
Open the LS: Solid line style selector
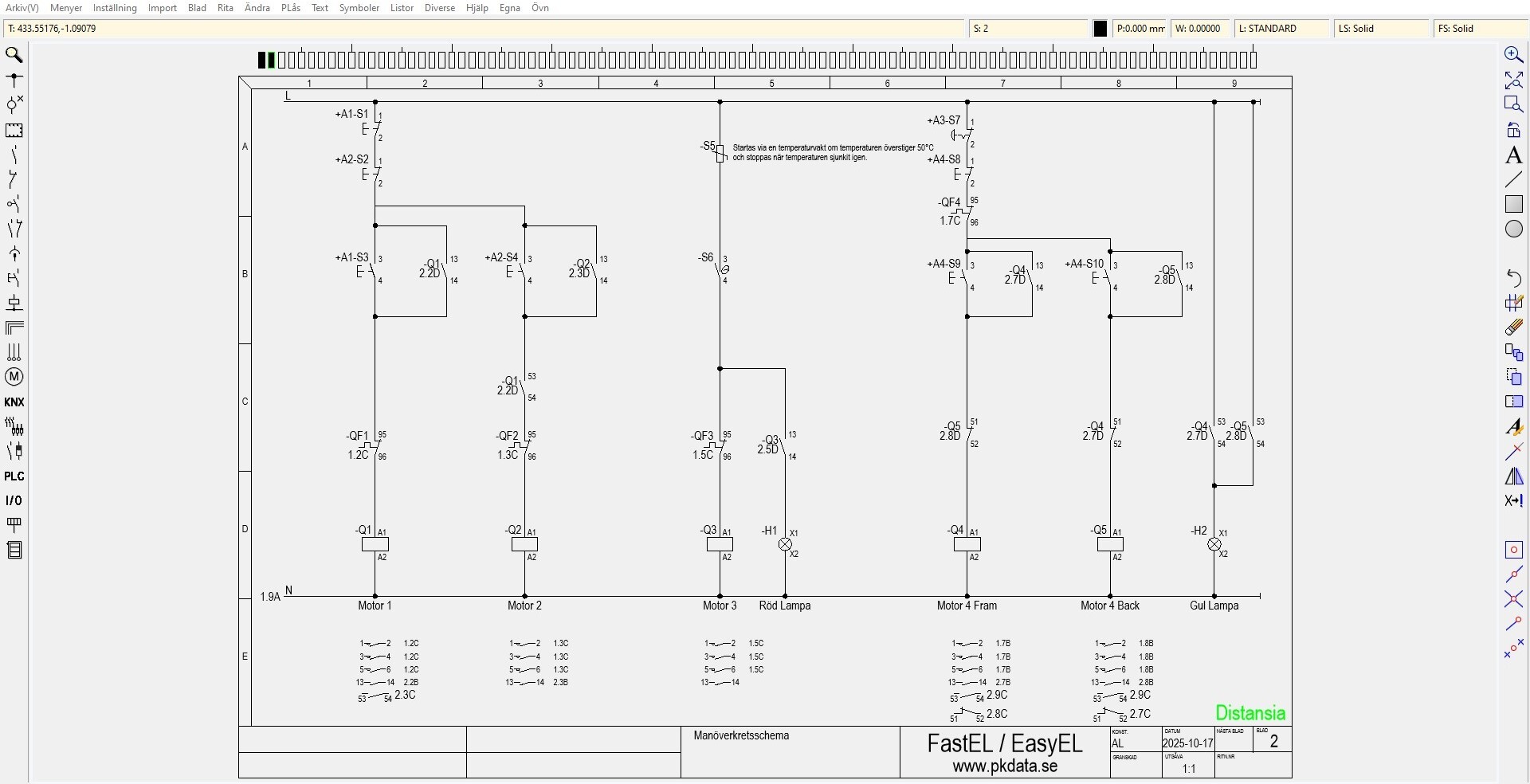pyautogui.click(x=1382, y=29)
